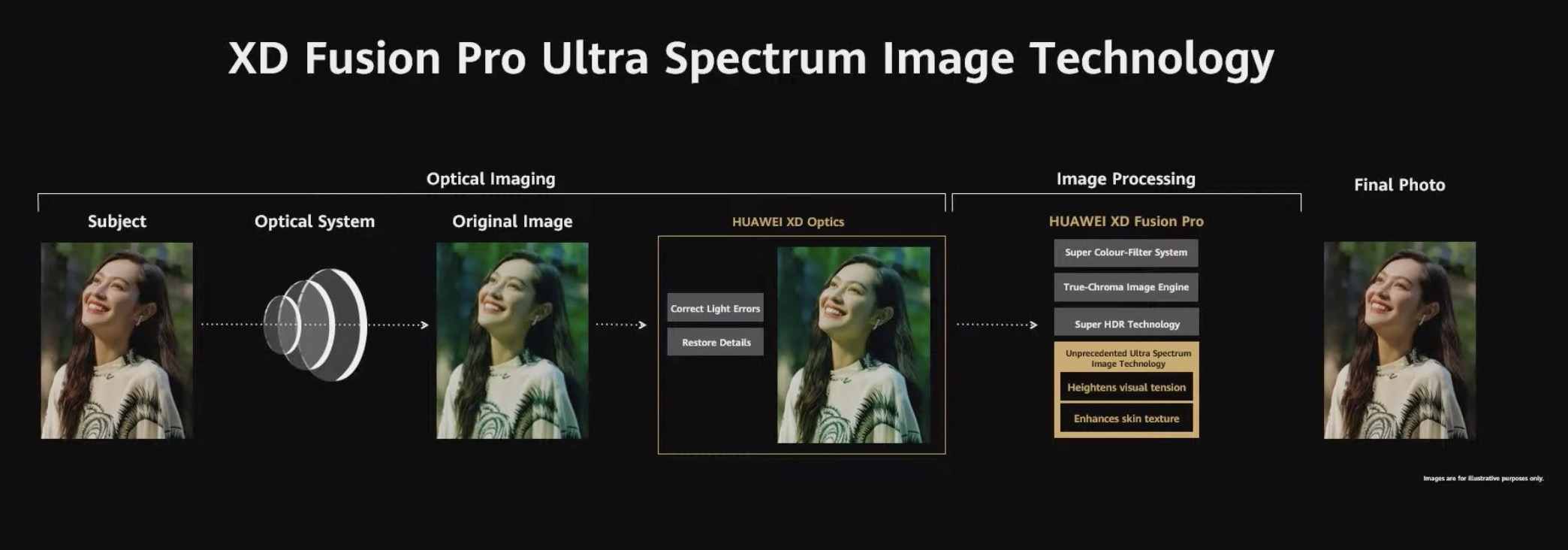The width and height of the screenshot is (1568, 550).
Task: Click Super Colour-Filter System box
Action: 1126,252
